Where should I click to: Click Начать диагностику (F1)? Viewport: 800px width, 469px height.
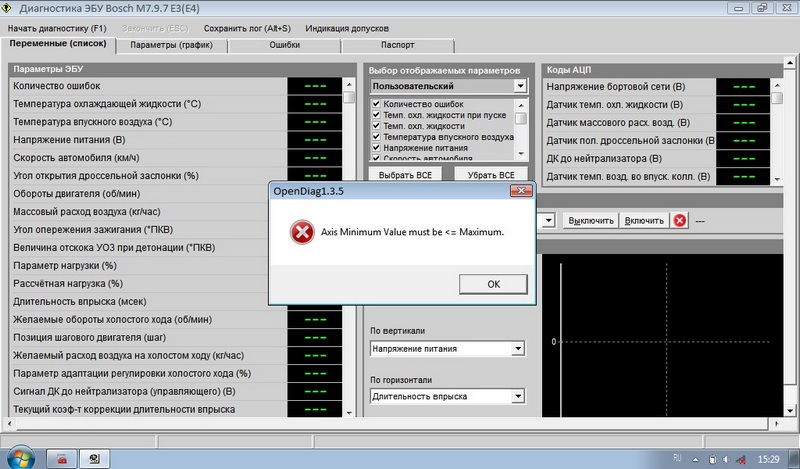click(x=57, y=29)
